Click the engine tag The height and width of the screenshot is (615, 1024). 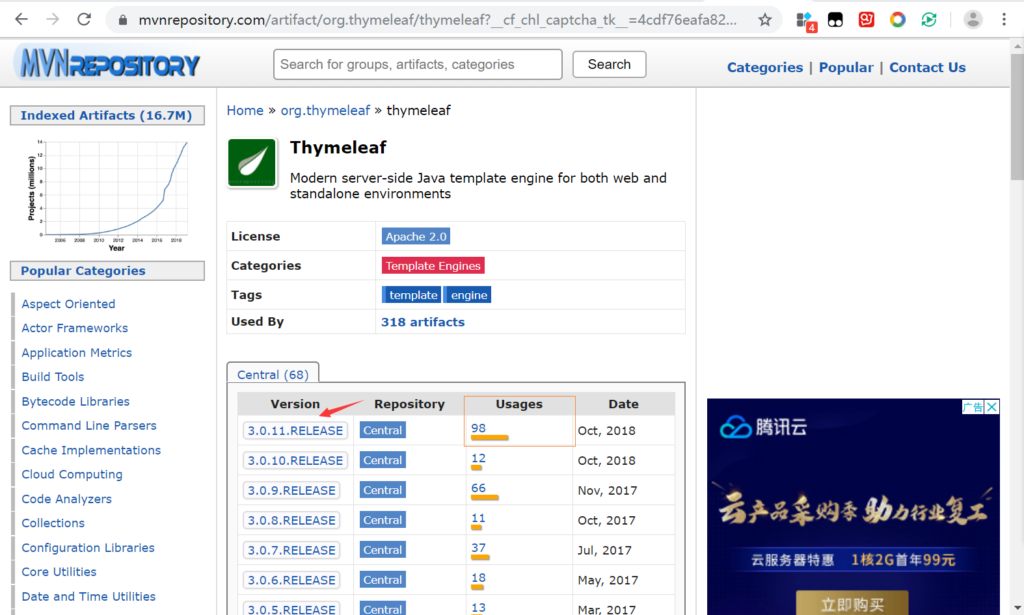click(468, 295)
